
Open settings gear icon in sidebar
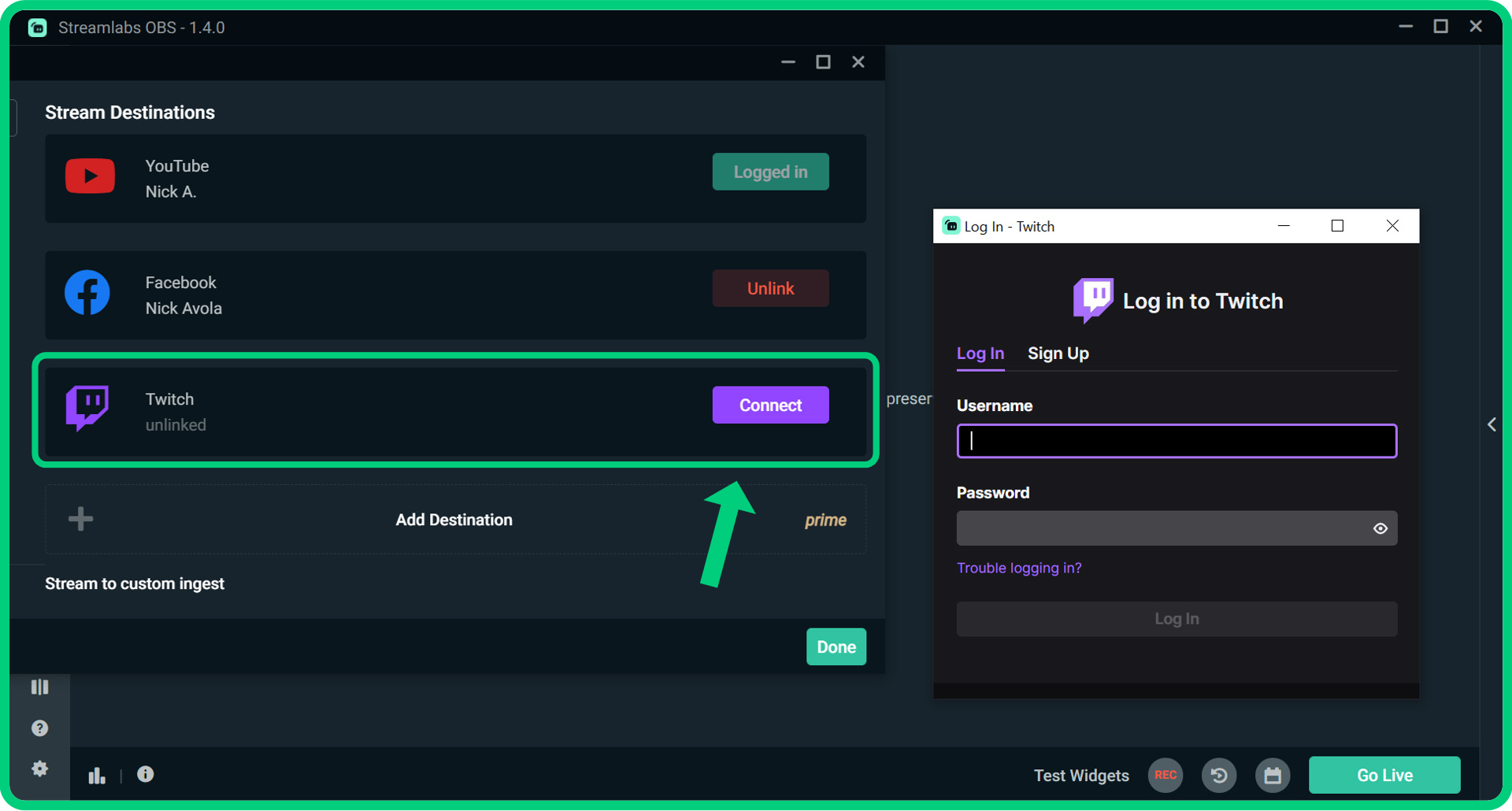click(39, 768)
